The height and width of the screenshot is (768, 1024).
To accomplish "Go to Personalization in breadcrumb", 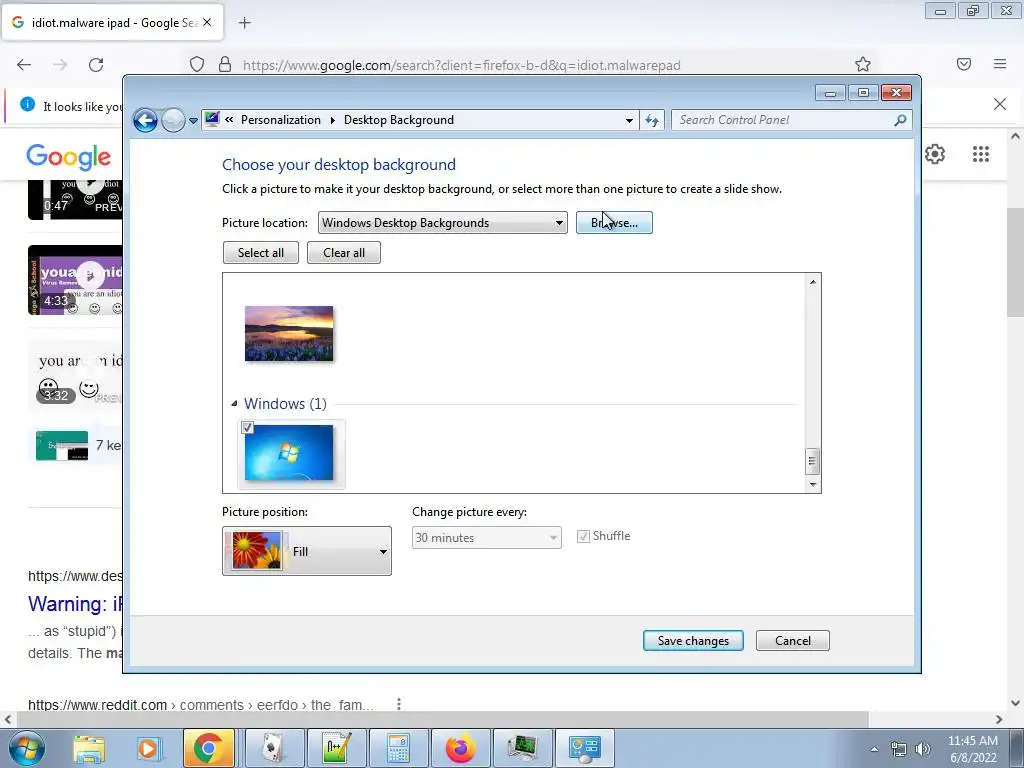I will pos(281,120).
